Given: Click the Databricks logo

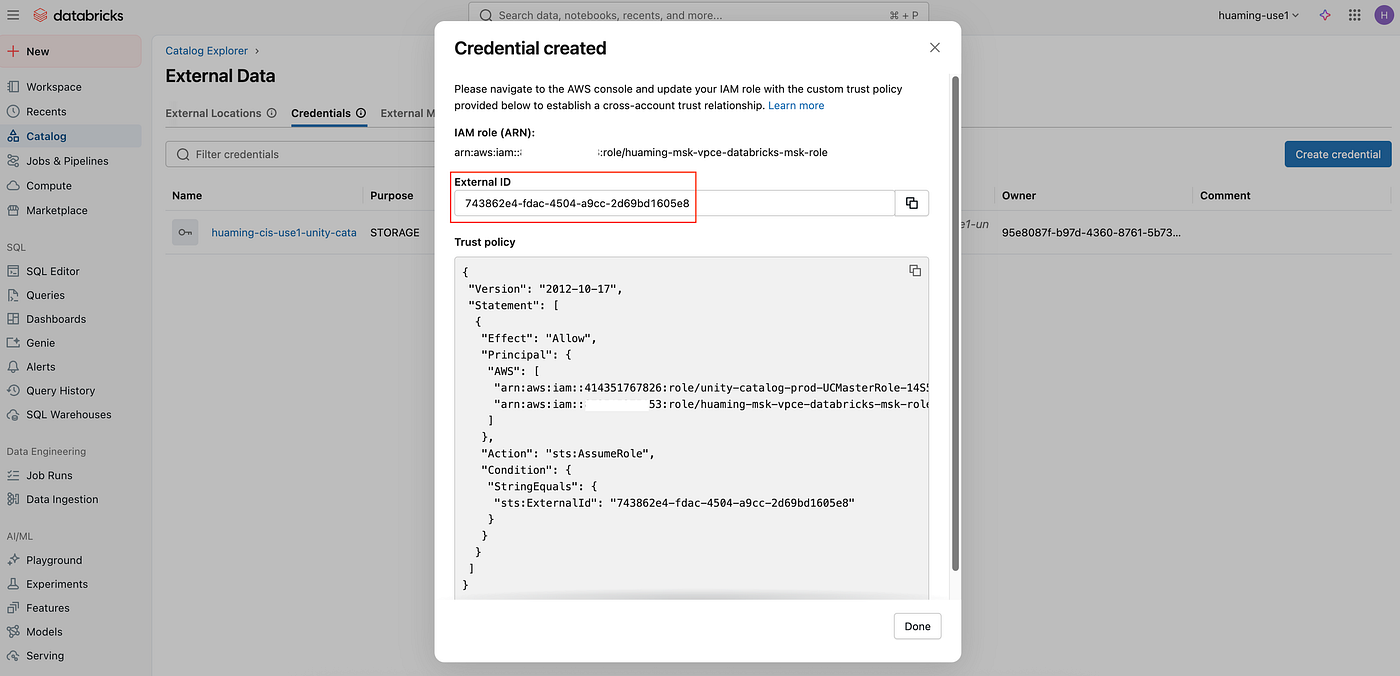Looking at the screenshot, I should pyautogui.click(x=76, y=15).
